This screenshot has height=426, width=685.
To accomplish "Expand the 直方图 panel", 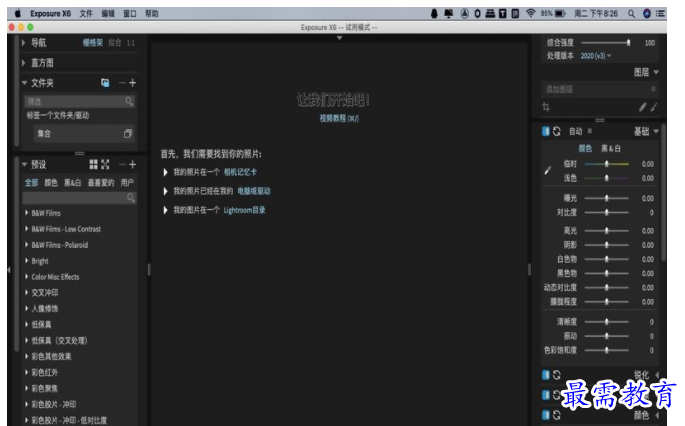I will tap(24, 62).
